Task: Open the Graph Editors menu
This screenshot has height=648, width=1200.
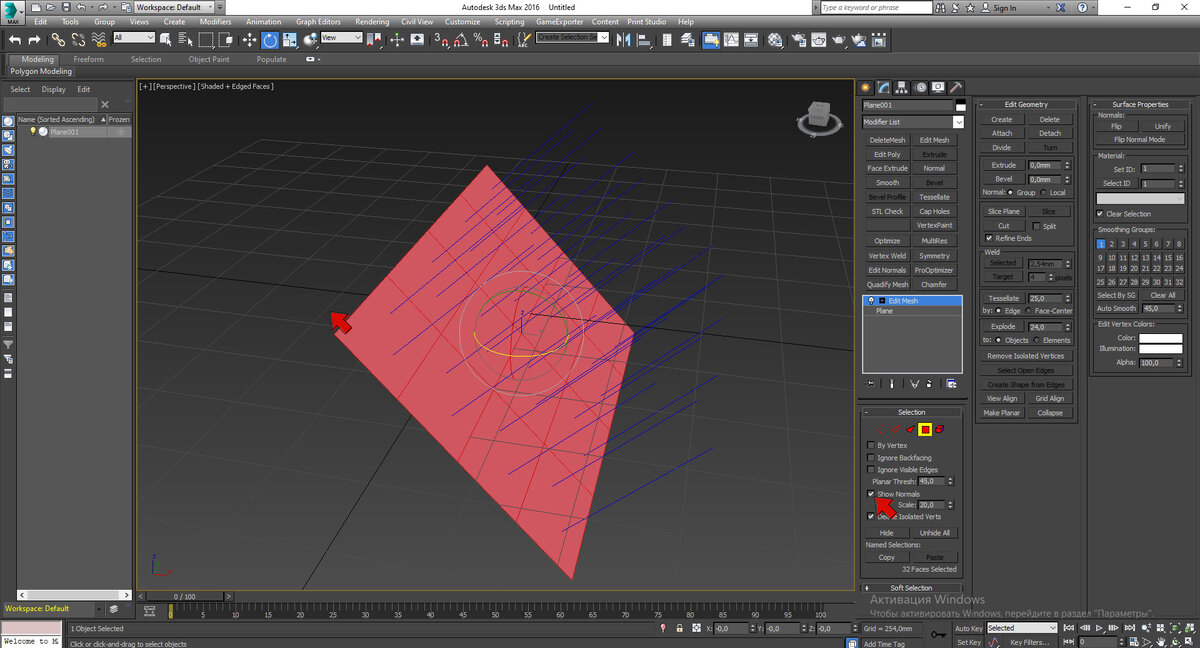Action: click(x=320, y=21)
